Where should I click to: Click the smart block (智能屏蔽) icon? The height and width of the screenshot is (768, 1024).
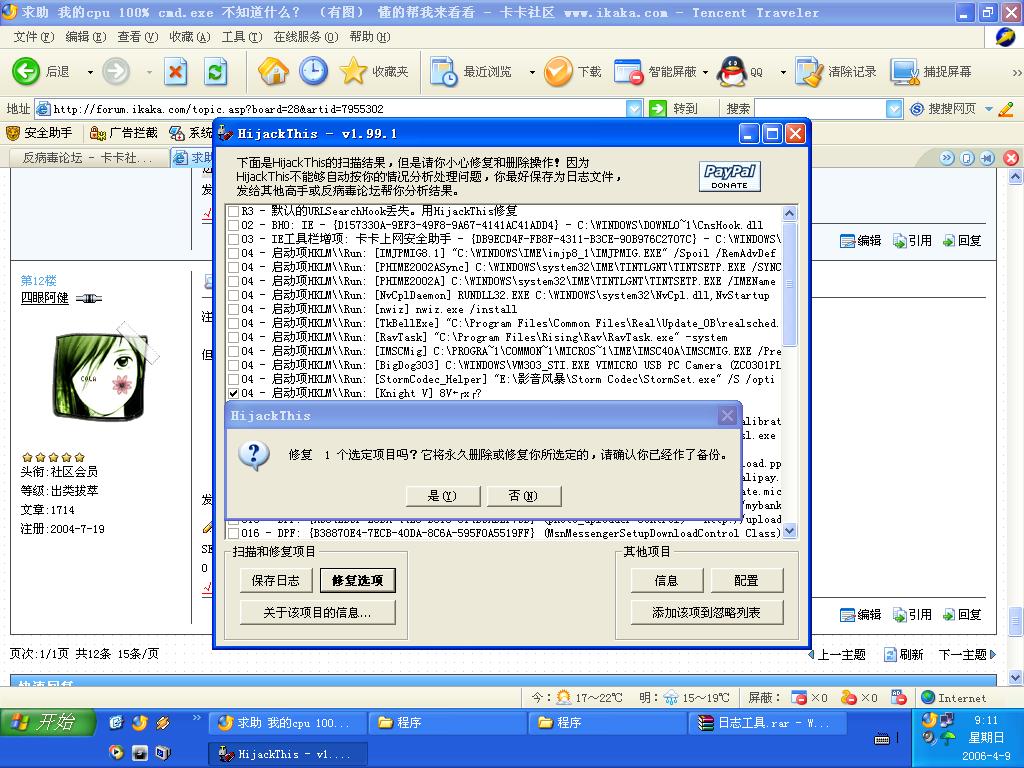629,71
